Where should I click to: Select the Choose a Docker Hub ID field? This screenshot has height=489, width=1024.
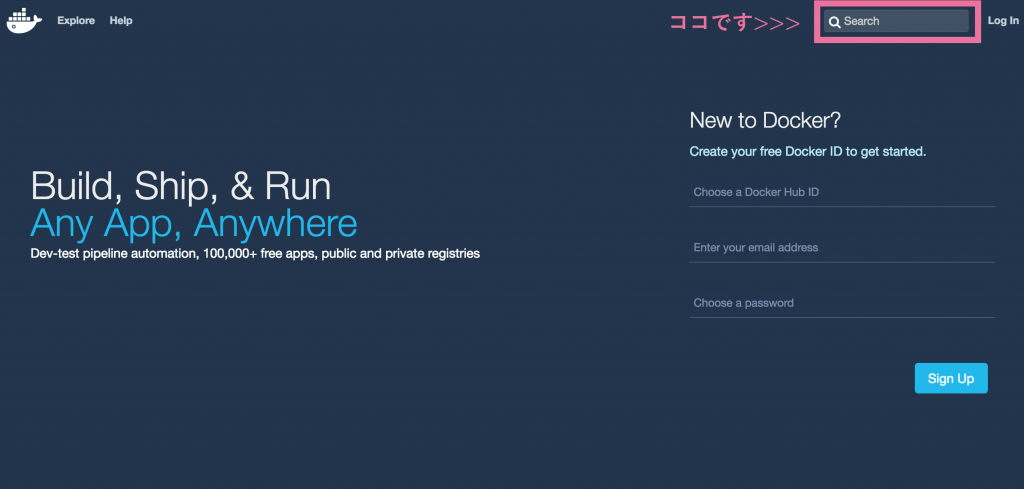(842, 193)
